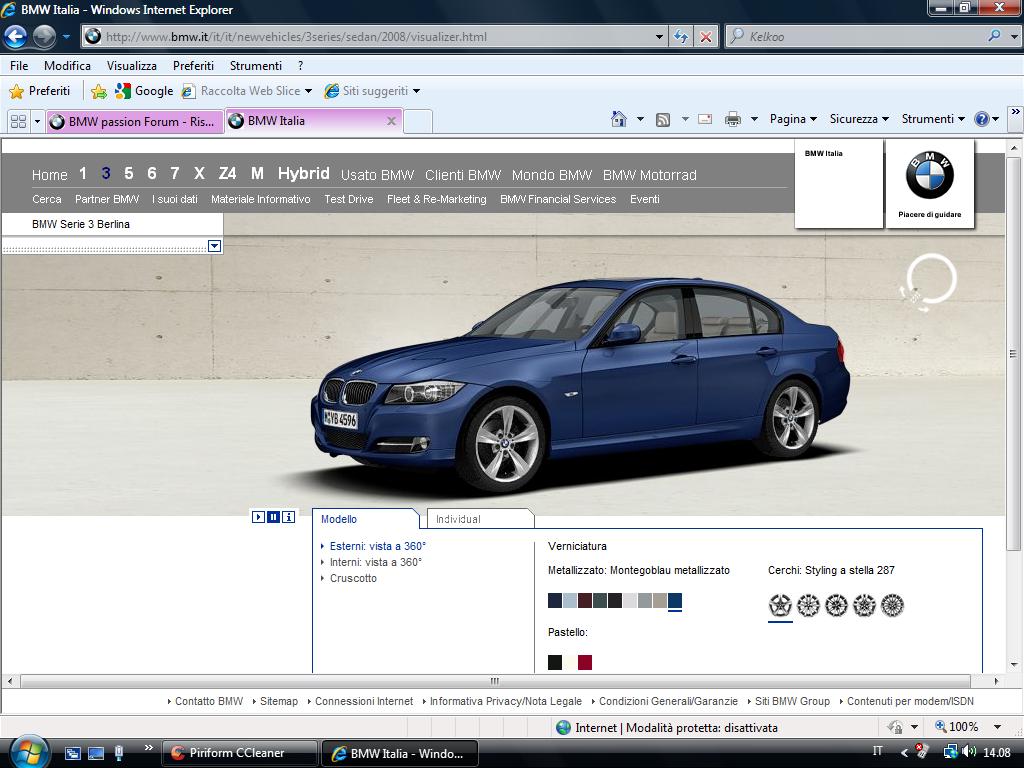The height and width of the screenshot is (768, 1024).
Task: Open the Cruscotto view link
Action: click(x=353, y=578)
